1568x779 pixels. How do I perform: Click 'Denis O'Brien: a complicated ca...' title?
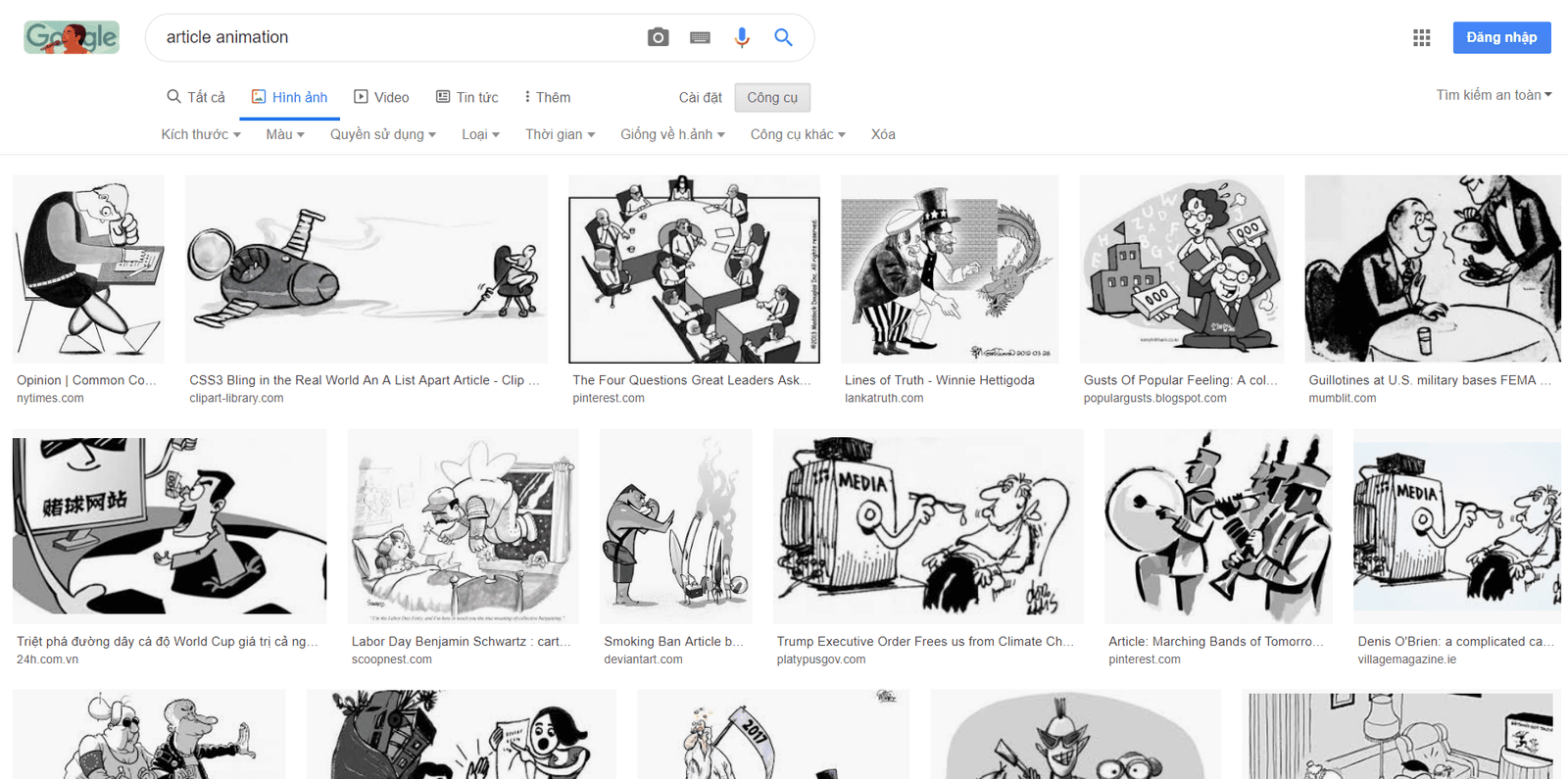pos(1456,642)
